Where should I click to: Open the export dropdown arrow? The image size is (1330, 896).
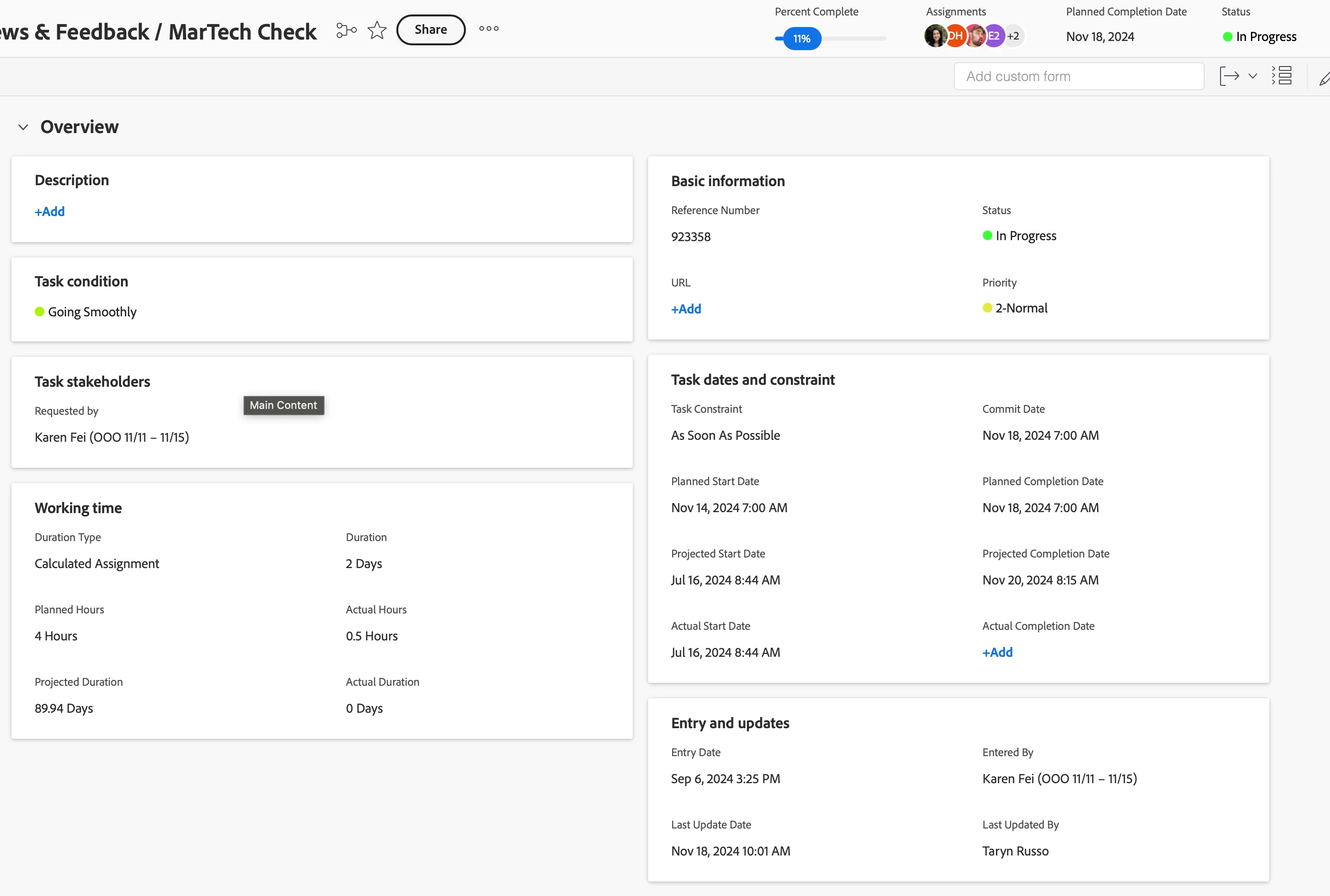pyautogui.click(x=1253, y=76)
